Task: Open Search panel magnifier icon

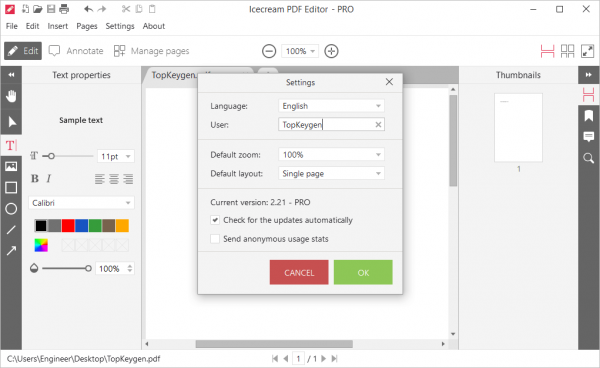Action: [589, 158]
